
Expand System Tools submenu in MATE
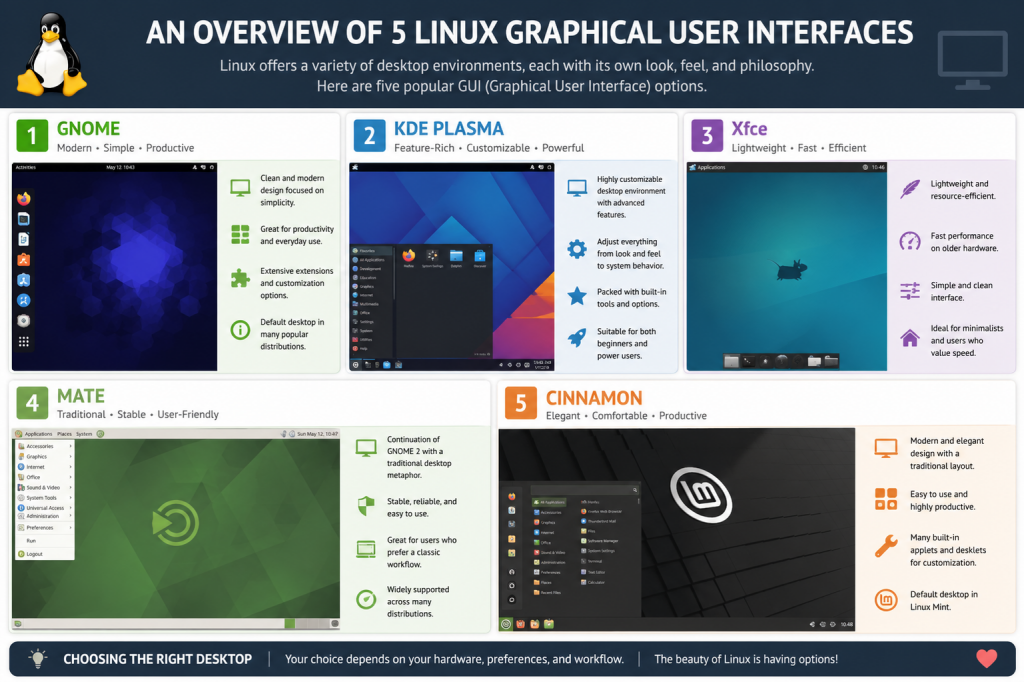coord(44,498)
